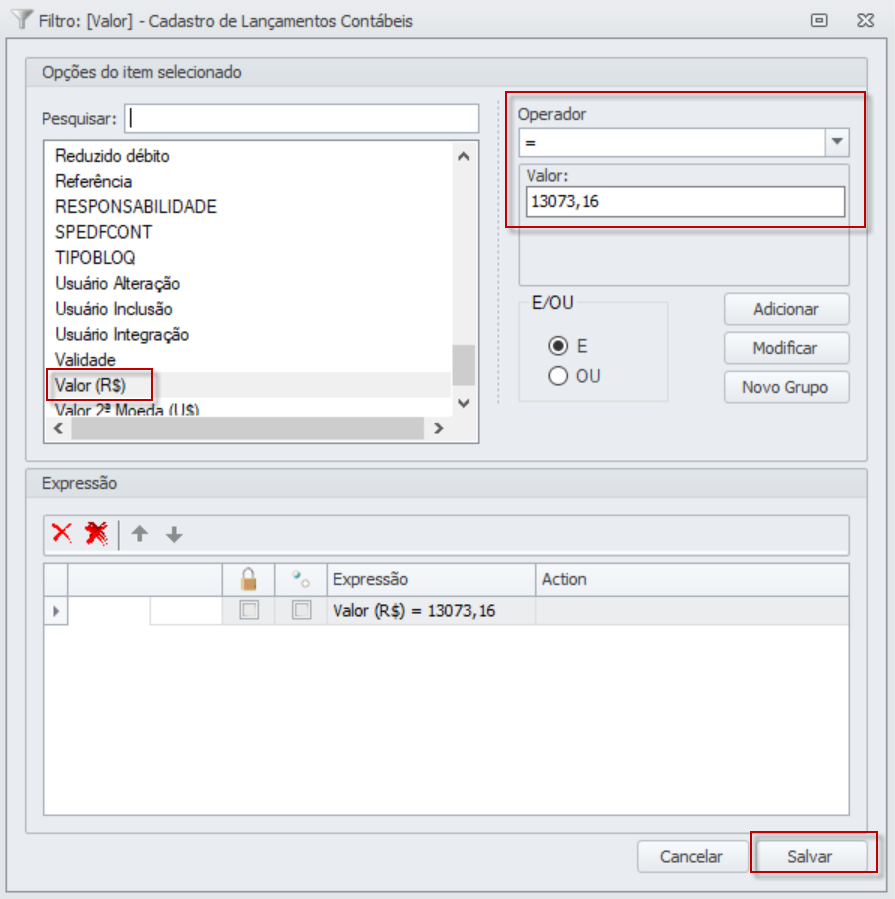Toggle lock checkbox for Valor (R$) expression
895x899 pixels.
coord(249,610)
